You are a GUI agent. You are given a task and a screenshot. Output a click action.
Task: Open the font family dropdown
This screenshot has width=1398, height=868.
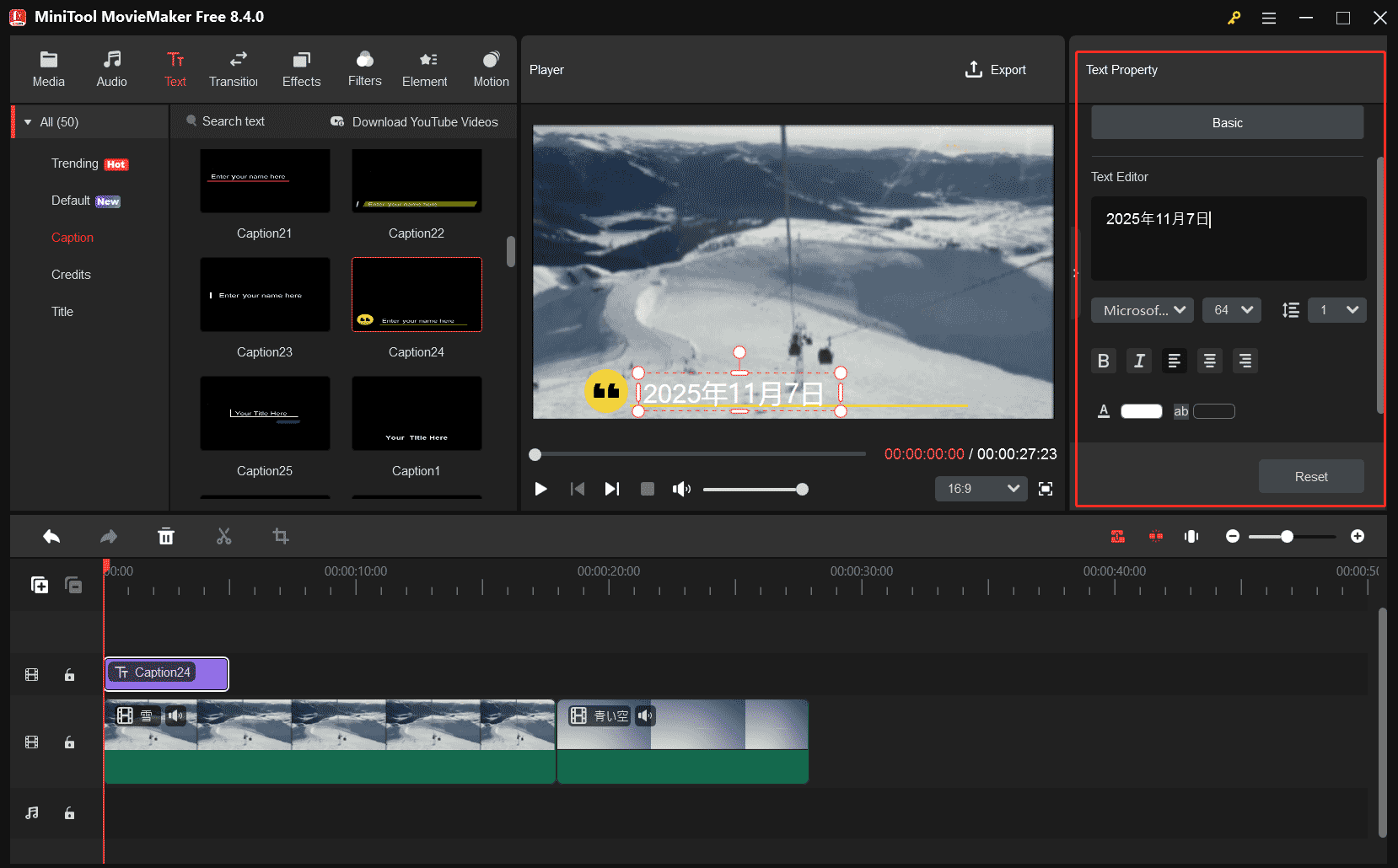point(1142,309)
